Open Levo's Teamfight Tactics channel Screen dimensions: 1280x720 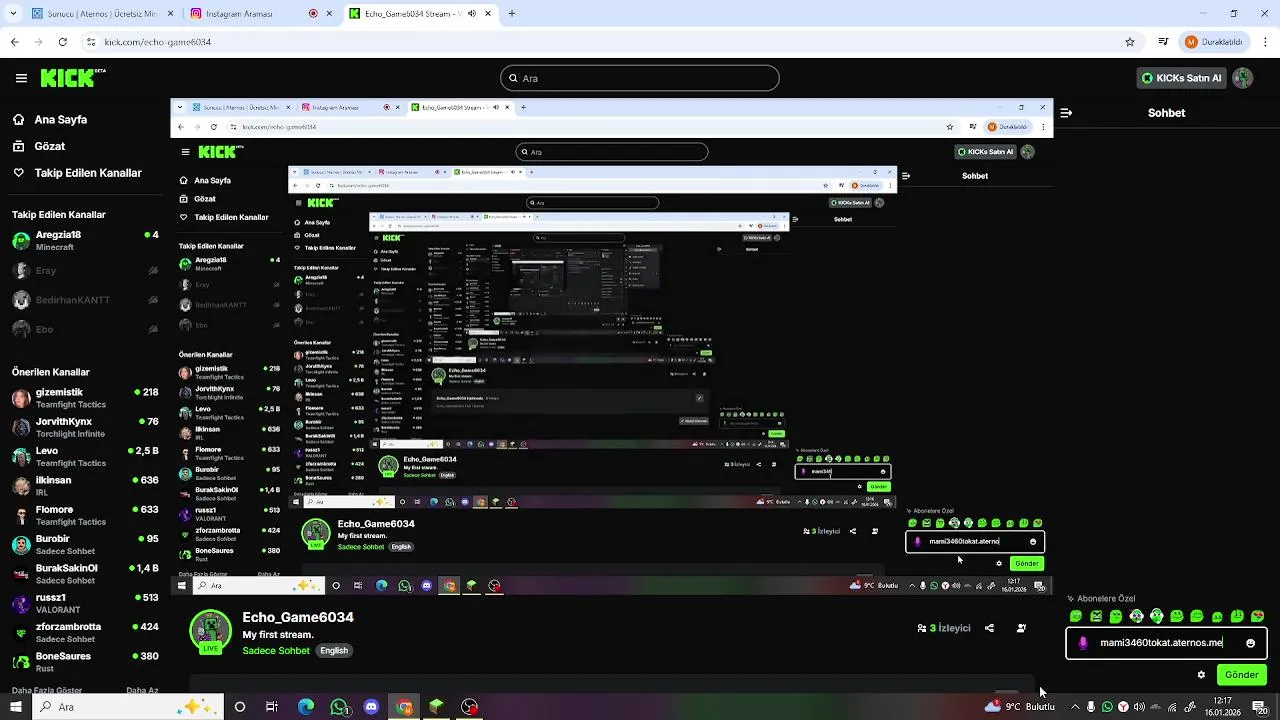85,456
